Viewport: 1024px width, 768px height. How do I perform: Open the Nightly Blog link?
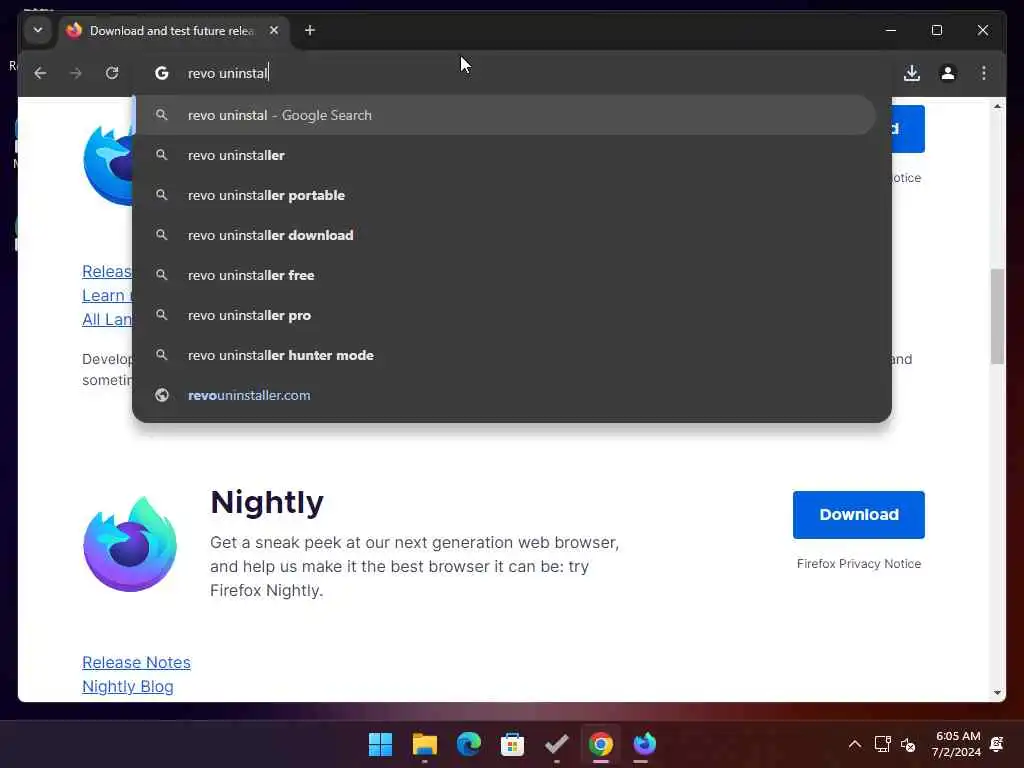128,686
